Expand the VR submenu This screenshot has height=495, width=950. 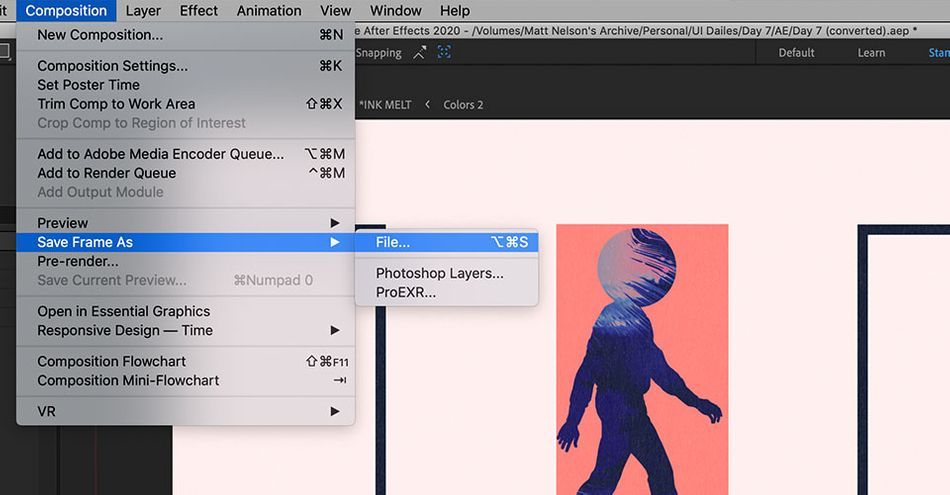click(x=185, y=411)
